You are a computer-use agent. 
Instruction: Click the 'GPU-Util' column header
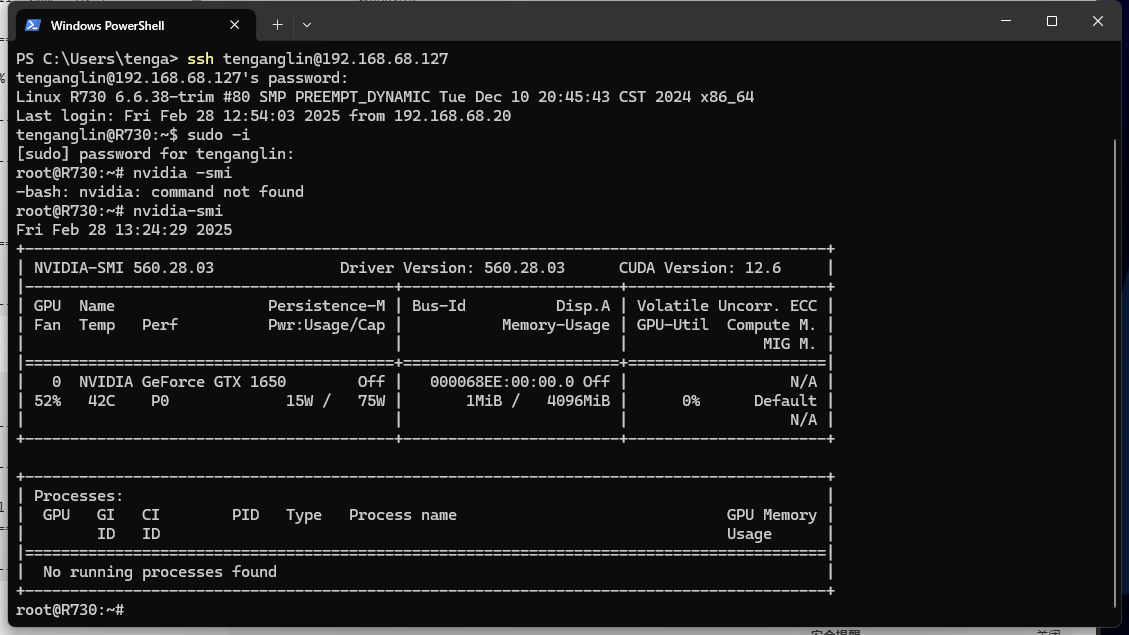pos(673,325)
